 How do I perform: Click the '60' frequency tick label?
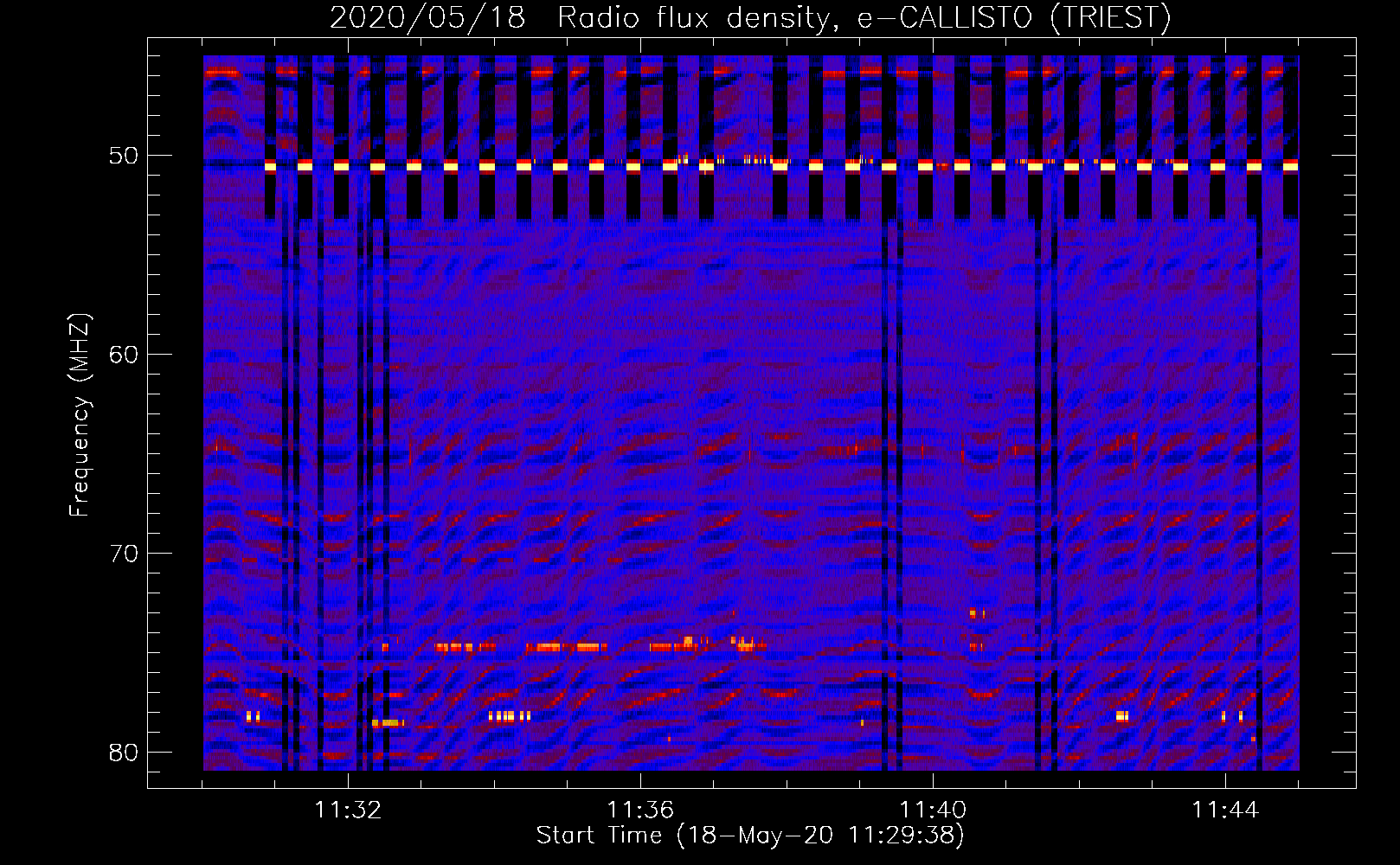coord(124,355)
